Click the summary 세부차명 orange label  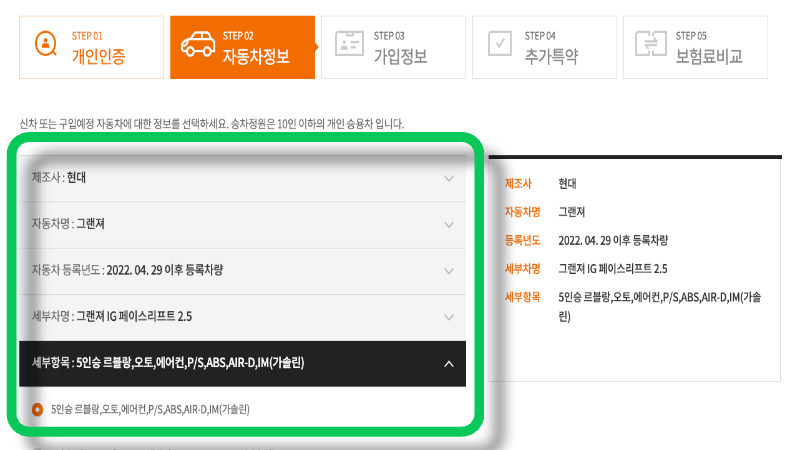[x=522, y=268]
